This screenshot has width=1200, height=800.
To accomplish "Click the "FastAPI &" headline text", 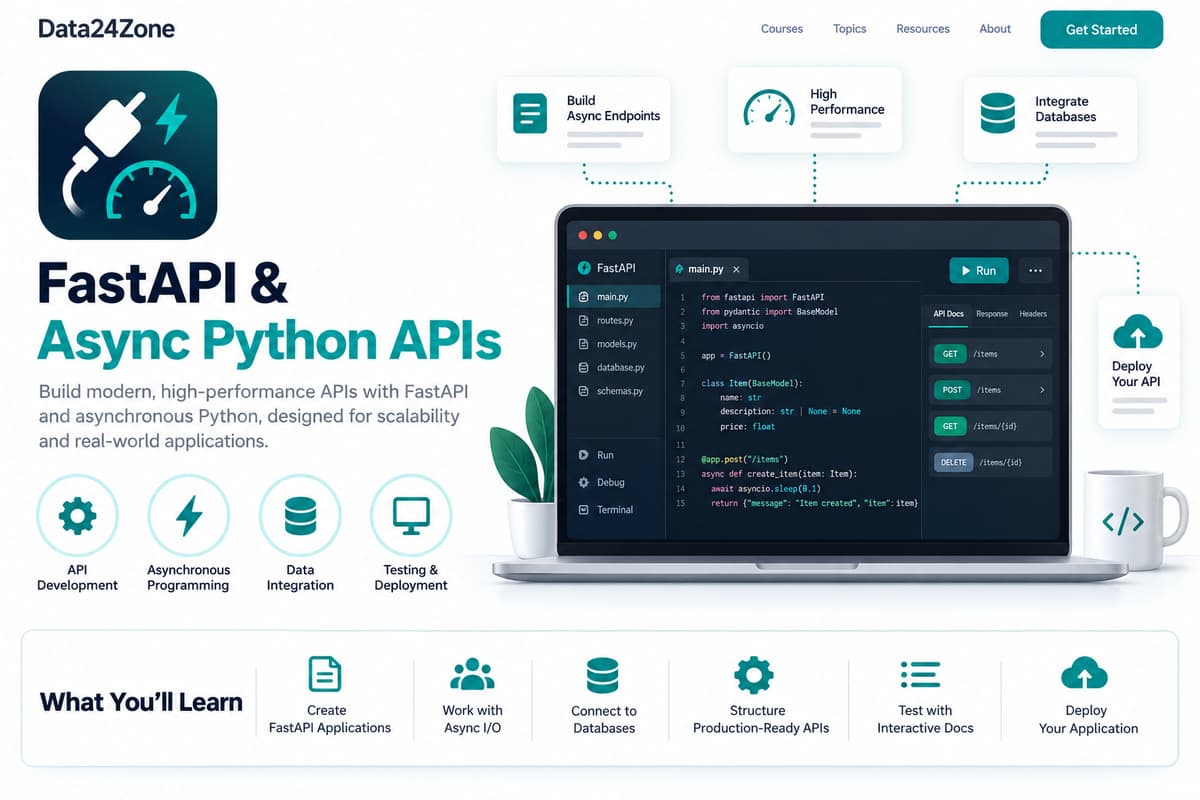I will (x=162, y=282).
